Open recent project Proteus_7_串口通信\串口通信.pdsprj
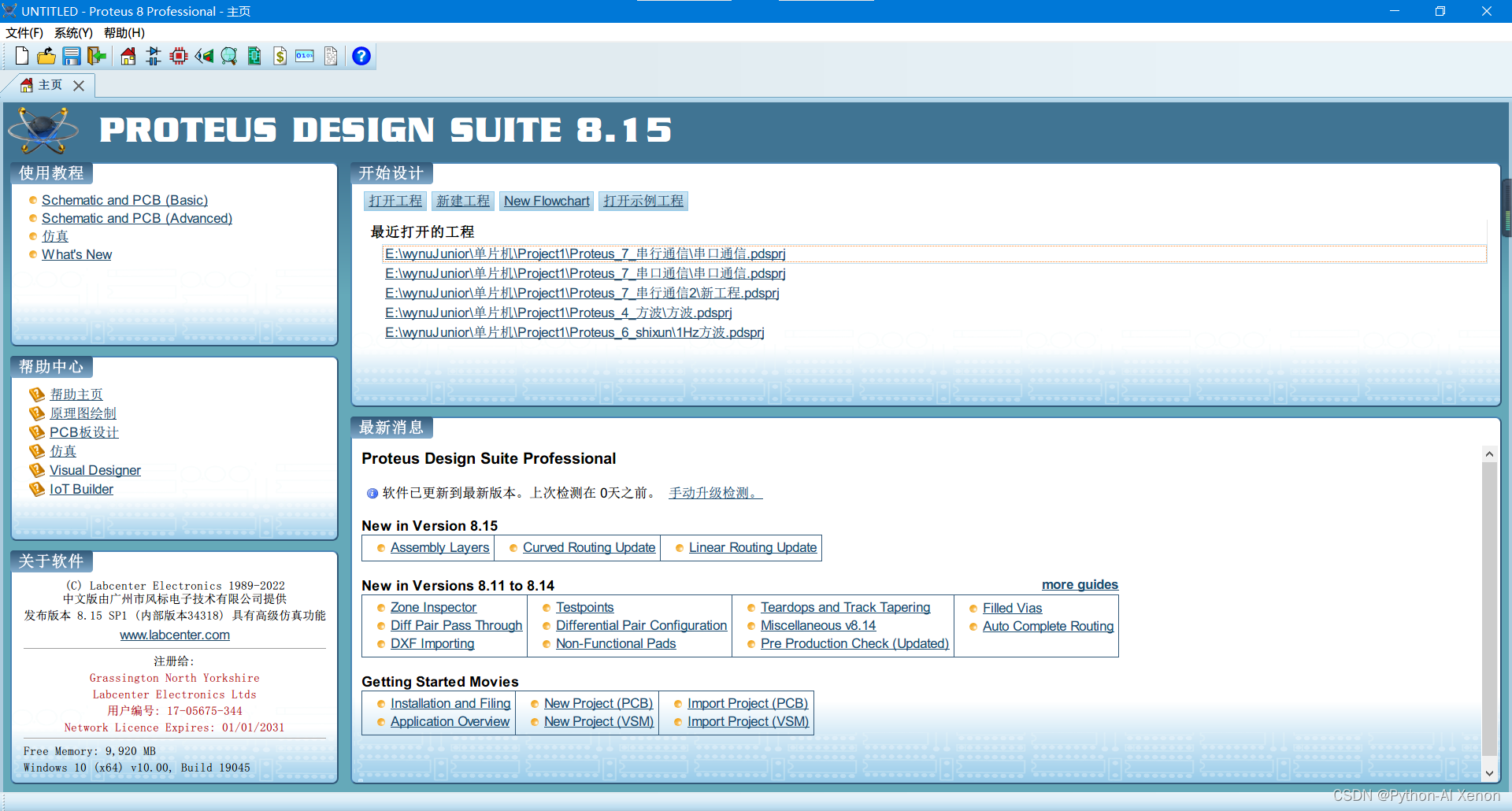1512x811 pixels. 585,273
